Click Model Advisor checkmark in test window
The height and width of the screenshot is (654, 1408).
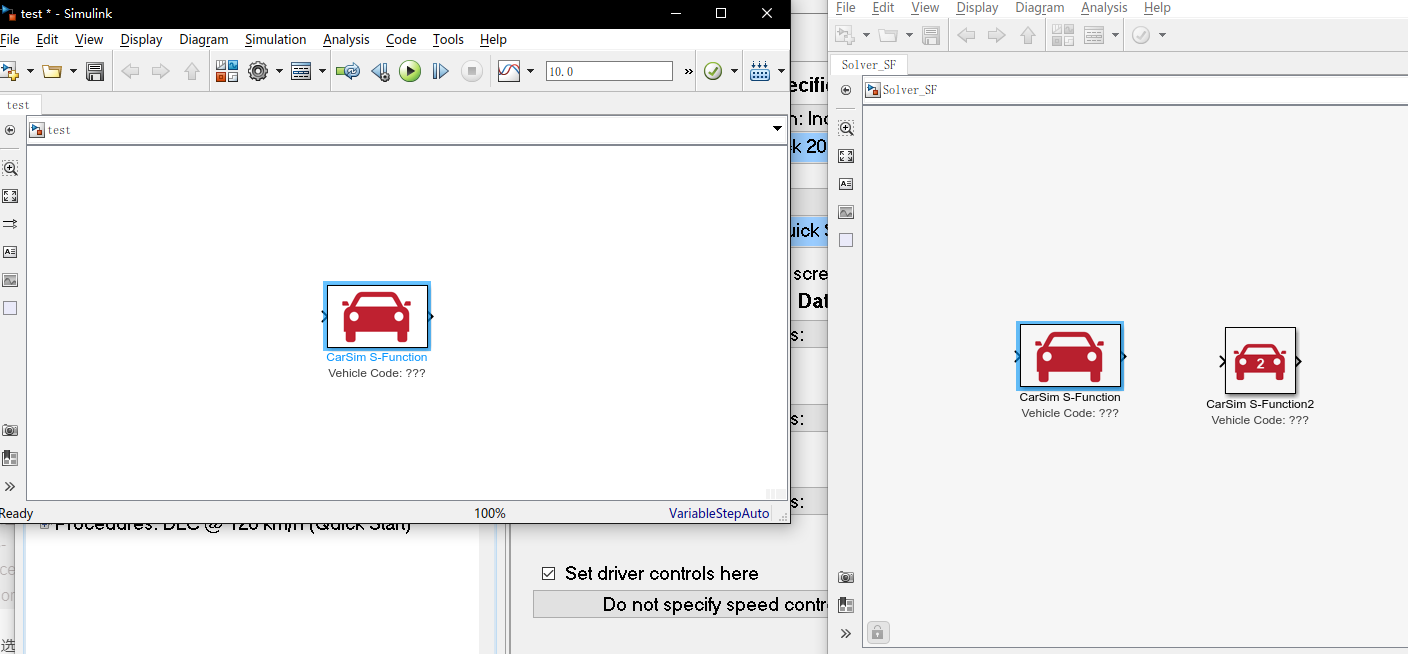click(713, 71)
